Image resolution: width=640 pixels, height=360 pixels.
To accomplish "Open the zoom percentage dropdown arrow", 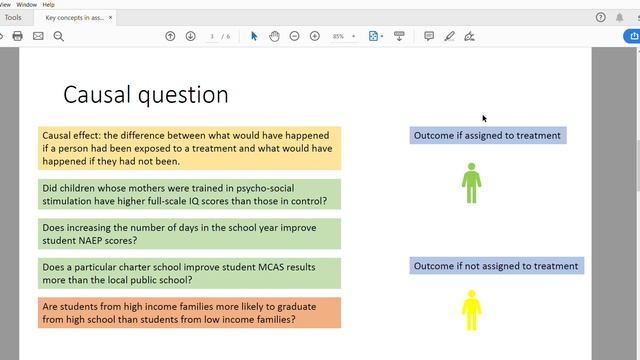I will 353,36.
